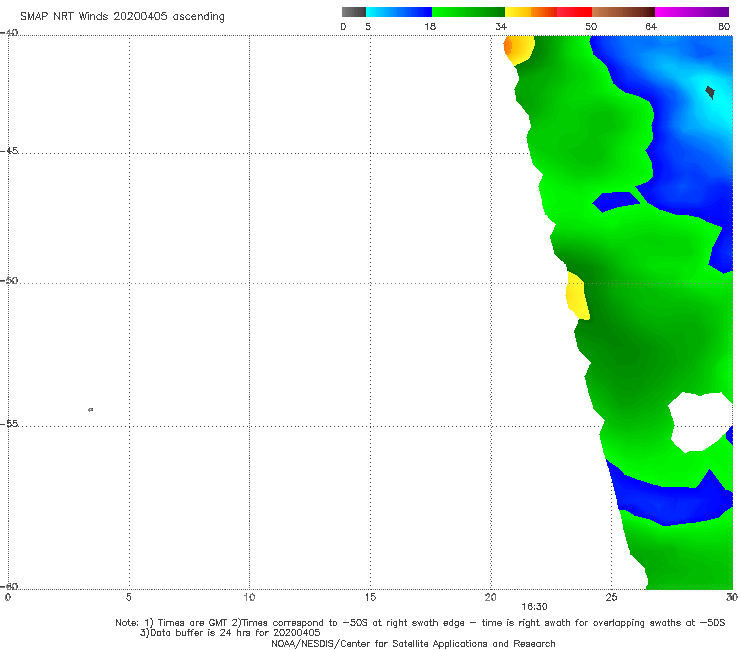Image resolution: width=740 pixels, height=650 pixels.
Task: Click the latitude axis label "-45"
Action: click(x=9, y=151)
